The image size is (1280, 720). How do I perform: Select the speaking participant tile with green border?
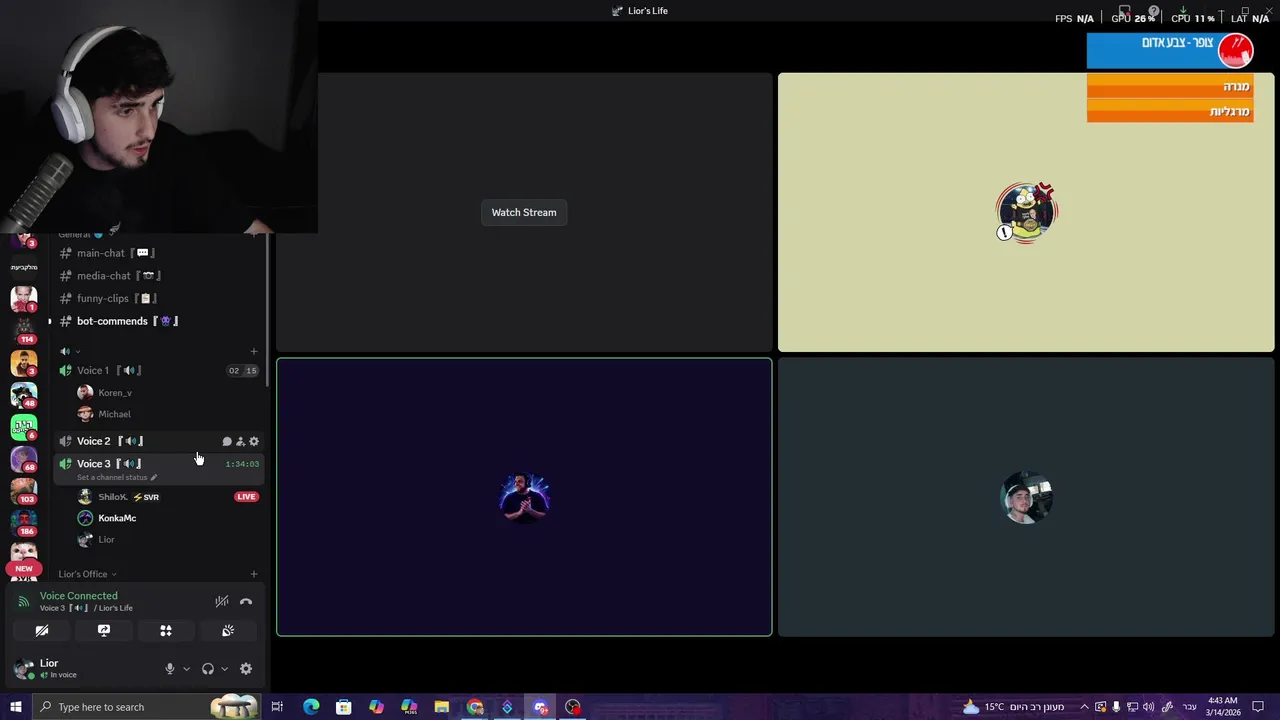tap(524, 497)
